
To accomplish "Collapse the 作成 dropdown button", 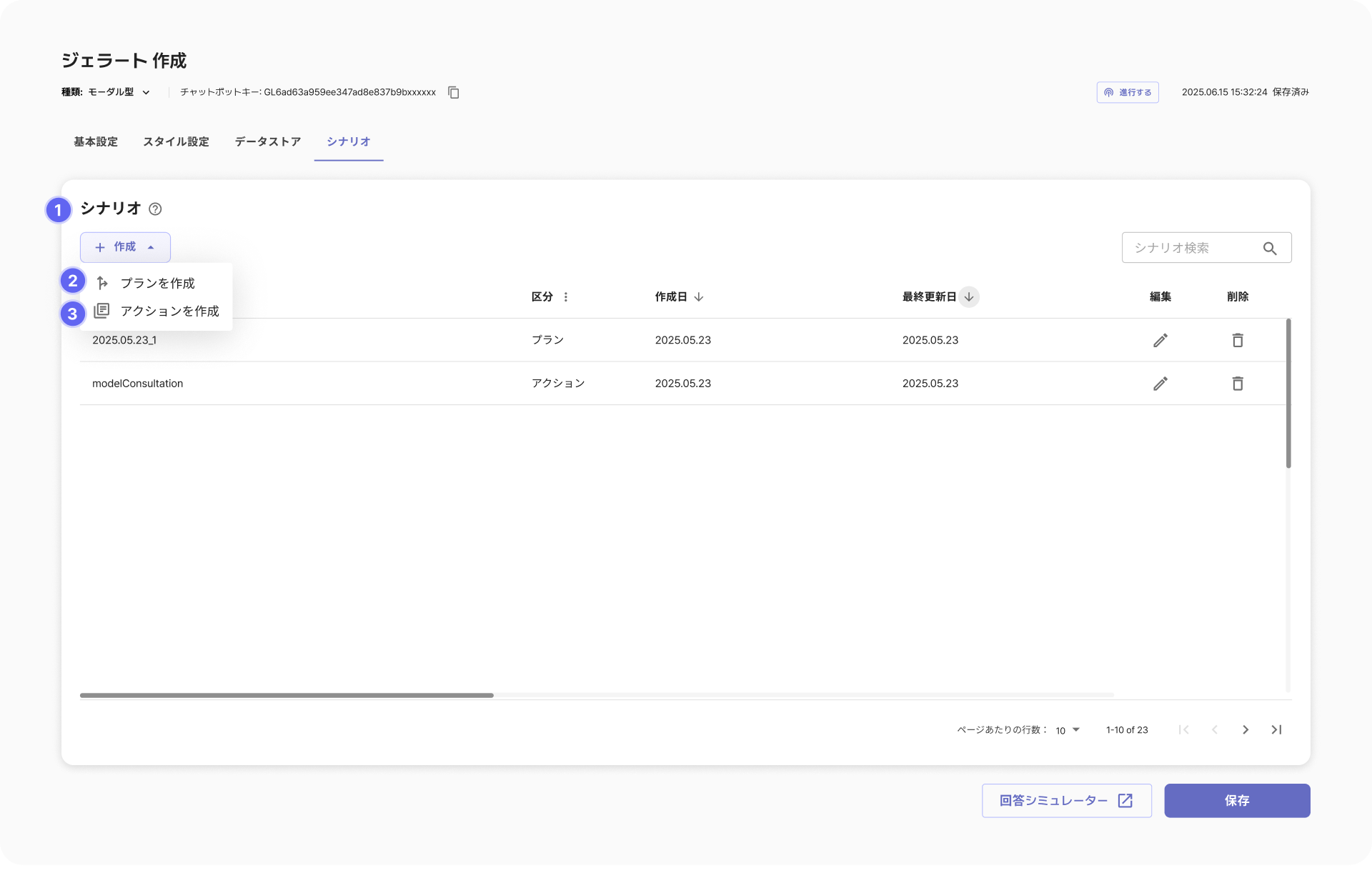I will coord(125,247).
